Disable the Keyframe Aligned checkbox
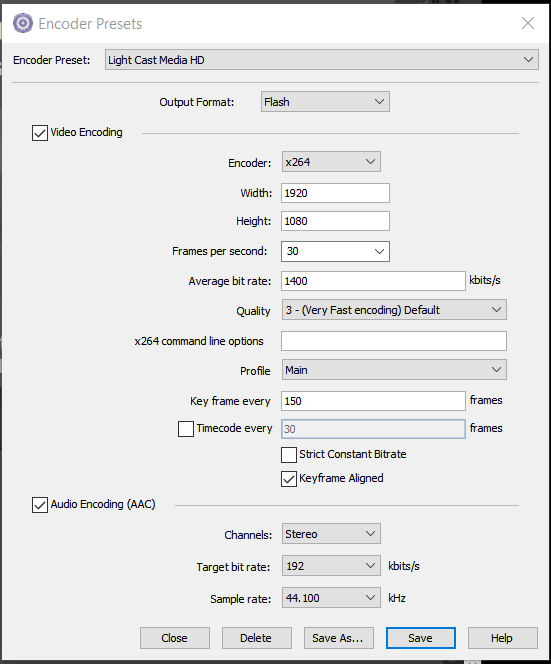This screenshot has width=551, height=664. [x=289, y=479]
